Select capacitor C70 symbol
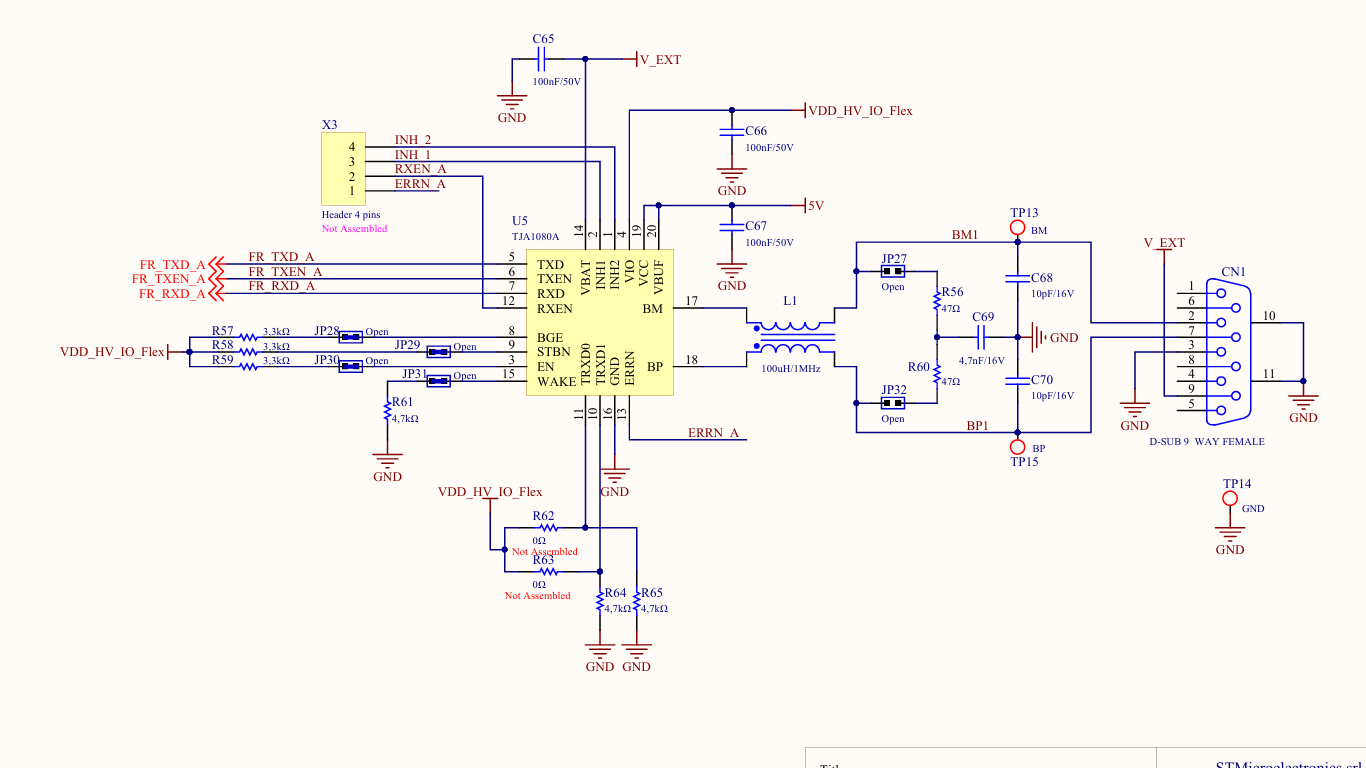The height and width of the screenshot is (768, 1366). (x=1018, y=380)
